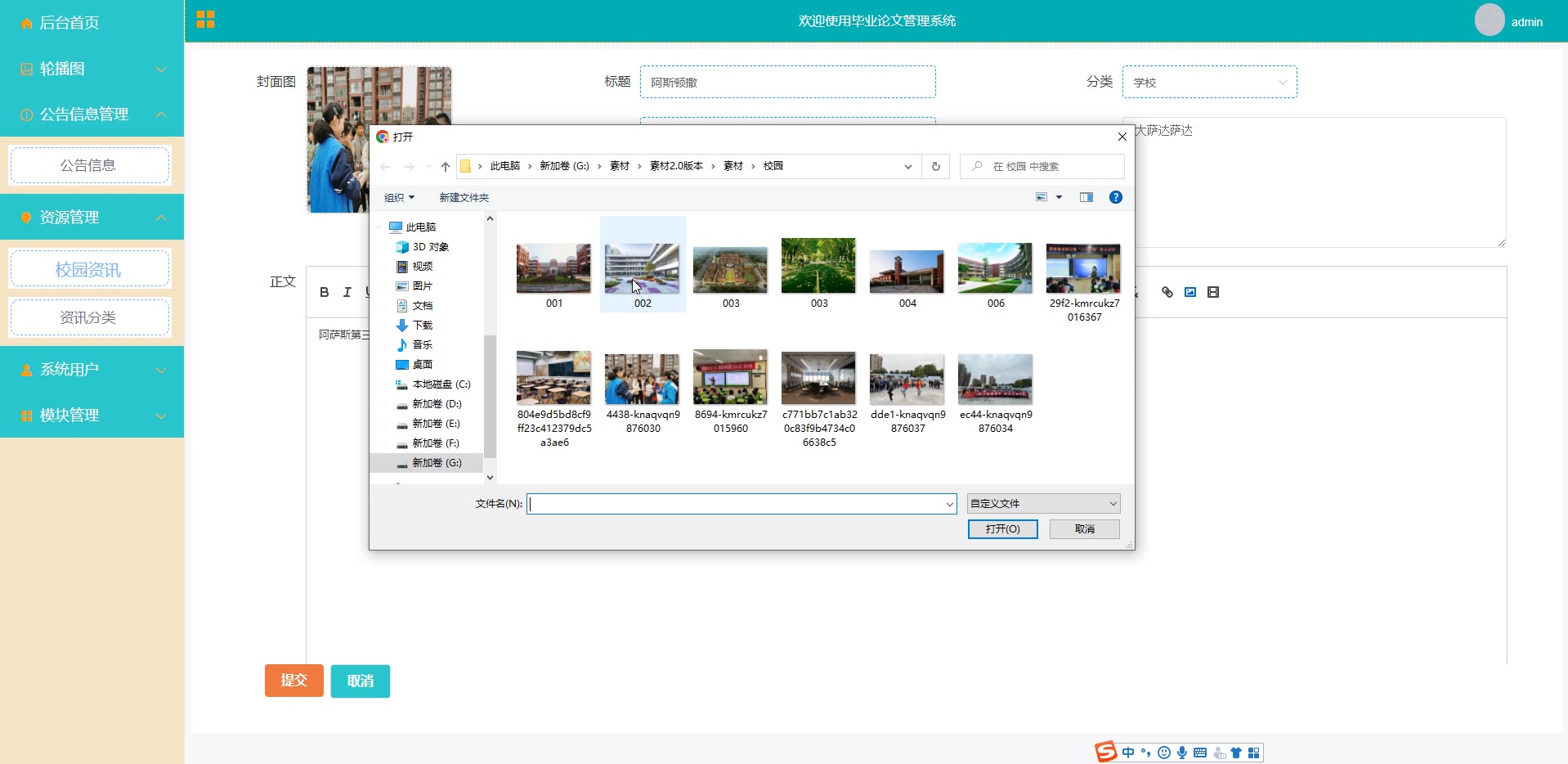This screenshot has width=1568, height=764.
Task: Click the insert video icon in editor
Action: [x=1213, y=292]
